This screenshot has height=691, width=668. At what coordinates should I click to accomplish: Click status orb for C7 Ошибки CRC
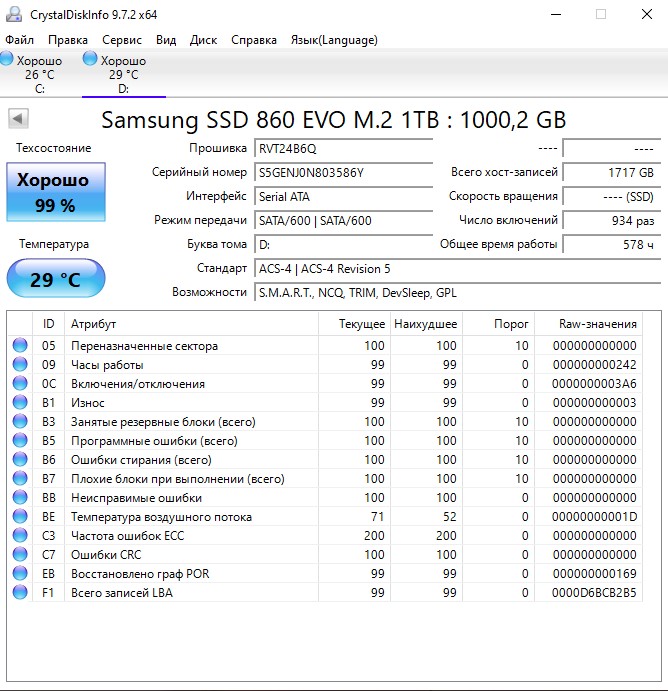tap(20, 554)
